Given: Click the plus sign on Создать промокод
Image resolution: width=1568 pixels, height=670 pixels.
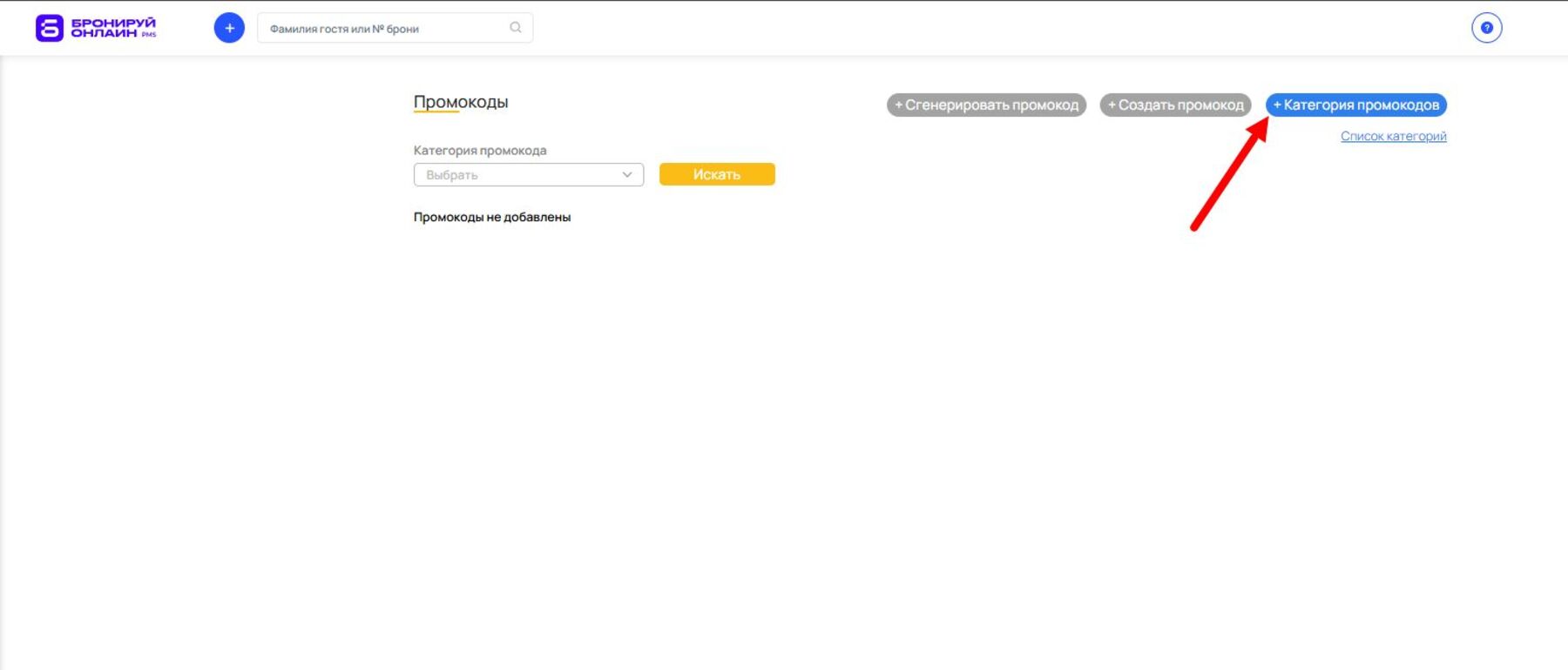Looking at the screenshot, I should point(1112,105).
